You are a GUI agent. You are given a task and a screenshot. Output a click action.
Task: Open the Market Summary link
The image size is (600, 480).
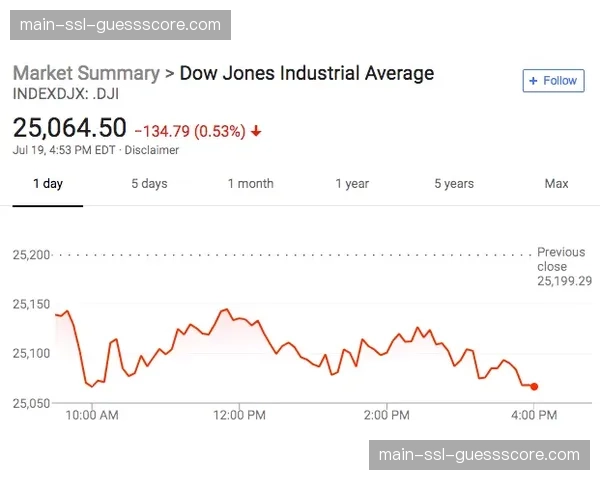[86, 73]
